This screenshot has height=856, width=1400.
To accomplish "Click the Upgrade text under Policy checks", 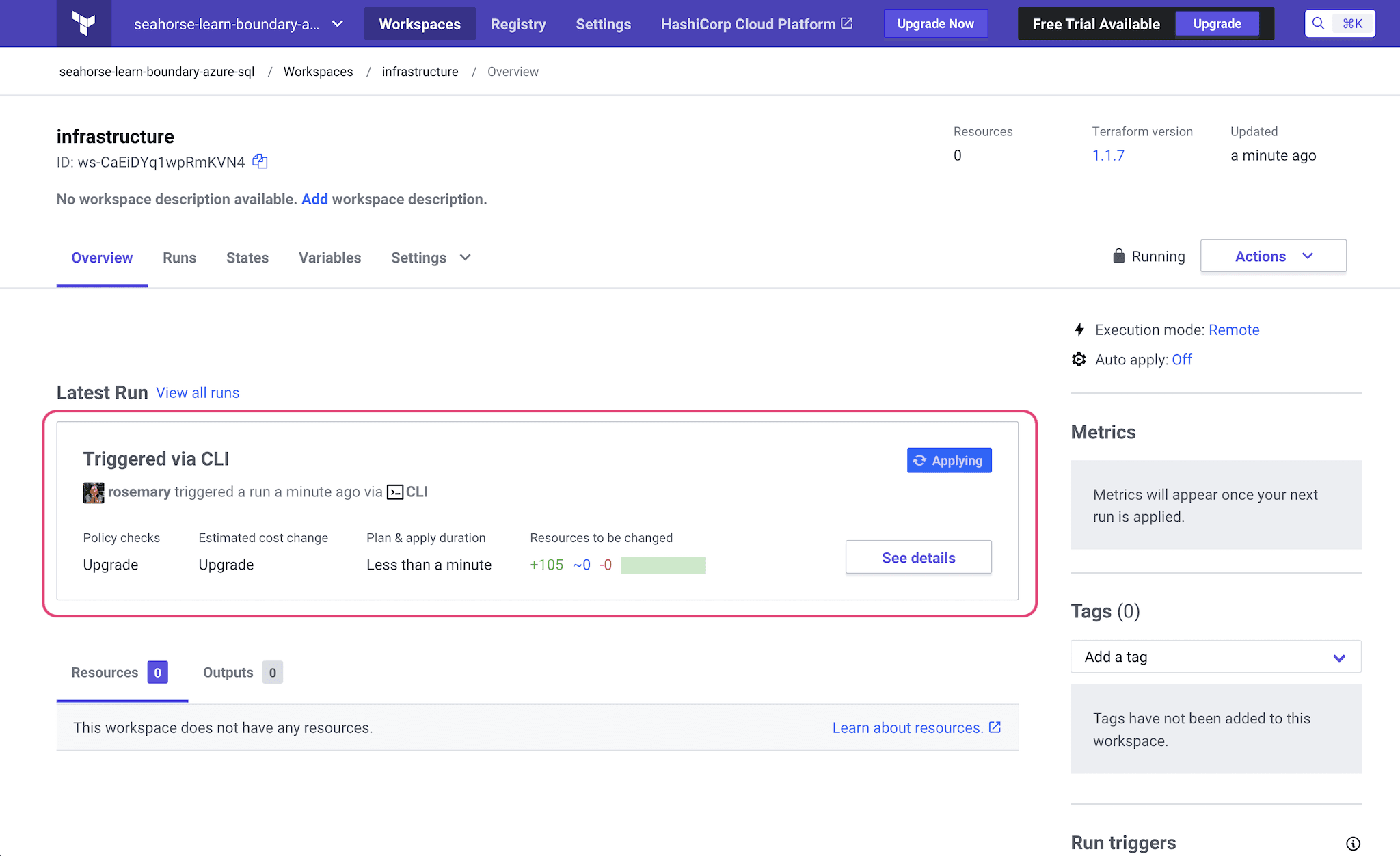I will tap(110, 565).
